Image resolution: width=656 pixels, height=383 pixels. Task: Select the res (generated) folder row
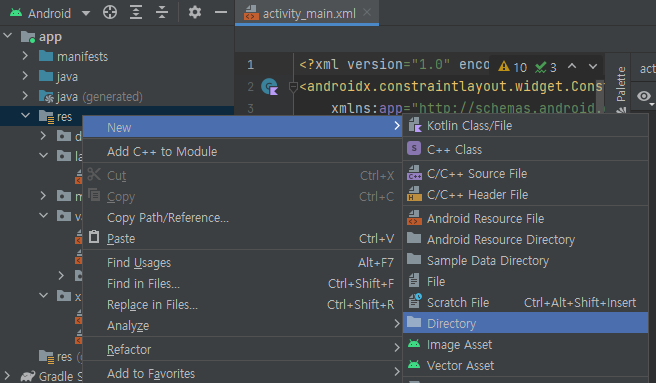pos(41,356)
